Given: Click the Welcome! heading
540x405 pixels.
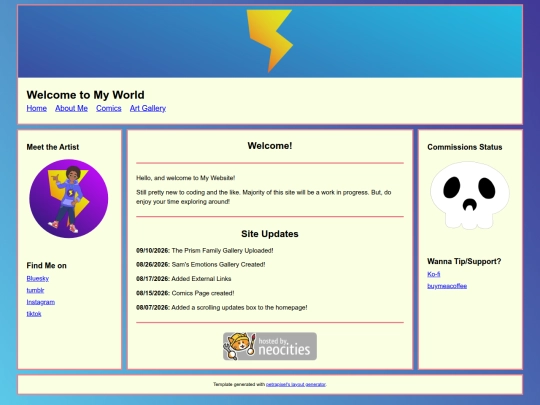Looking at the screenshot, I should coord(270,146).
